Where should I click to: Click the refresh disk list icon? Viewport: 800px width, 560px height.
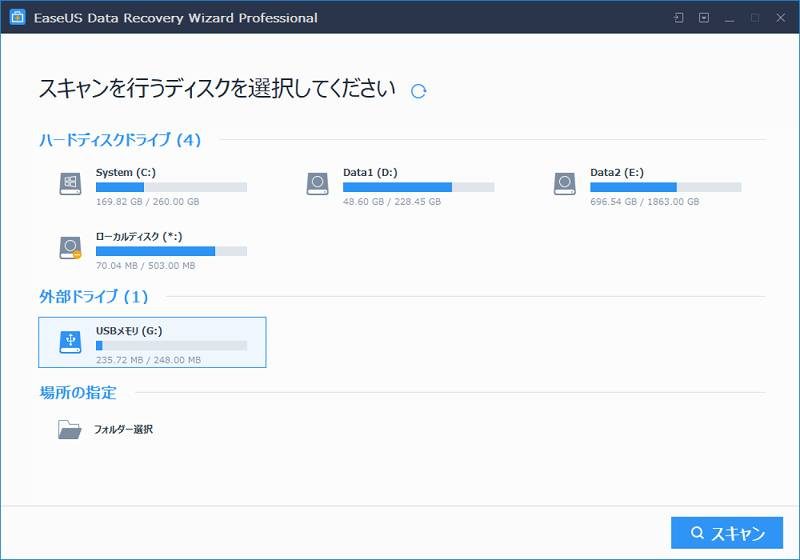[419, 91]
